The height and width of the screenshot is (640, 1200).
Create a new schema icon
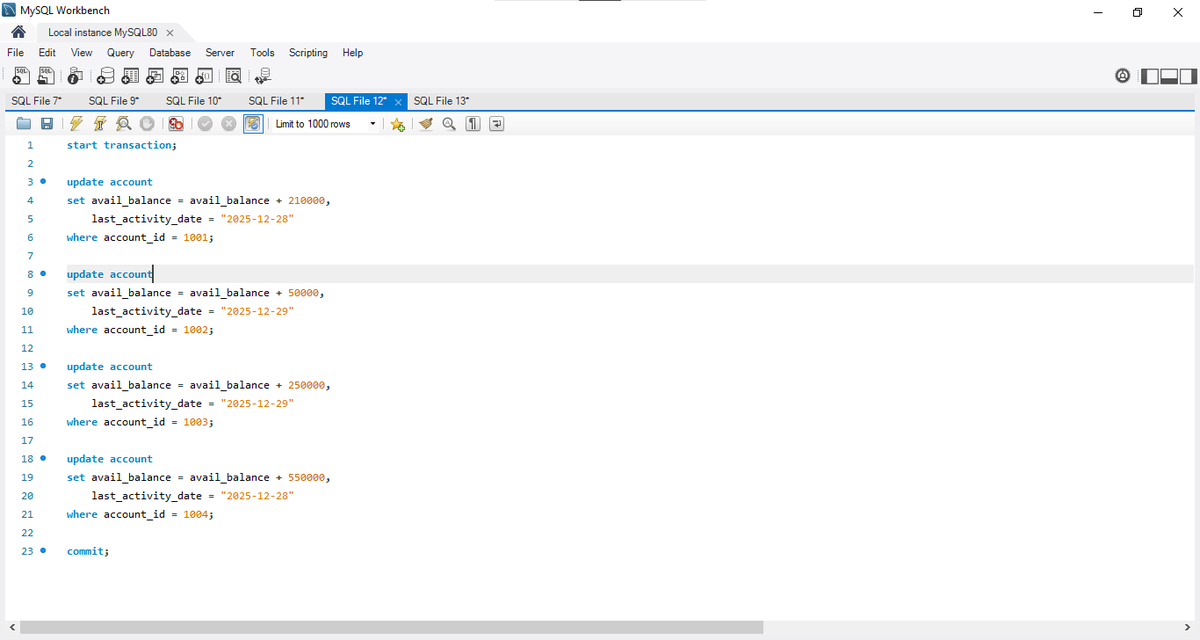click(x=107, y=75)
